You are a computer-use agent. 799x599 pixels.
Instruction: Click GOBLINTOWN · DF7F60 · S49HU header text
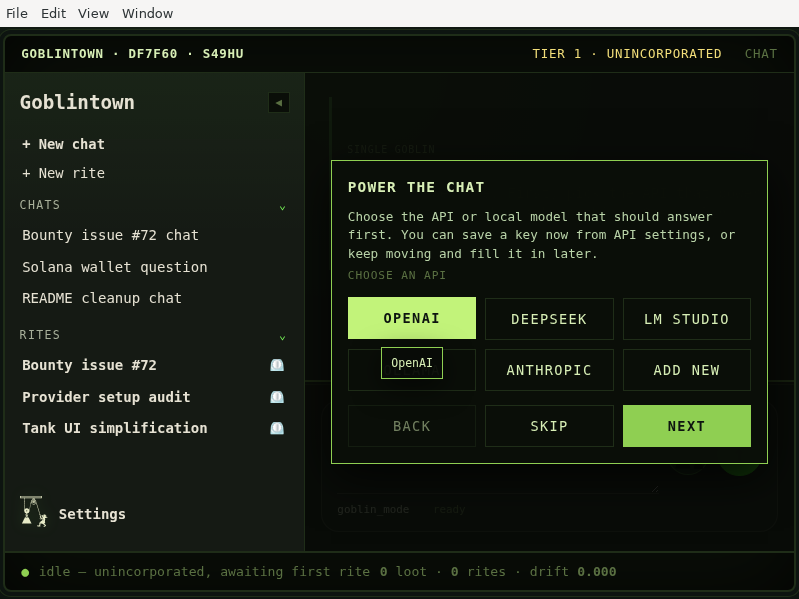(x=132, y=54)
